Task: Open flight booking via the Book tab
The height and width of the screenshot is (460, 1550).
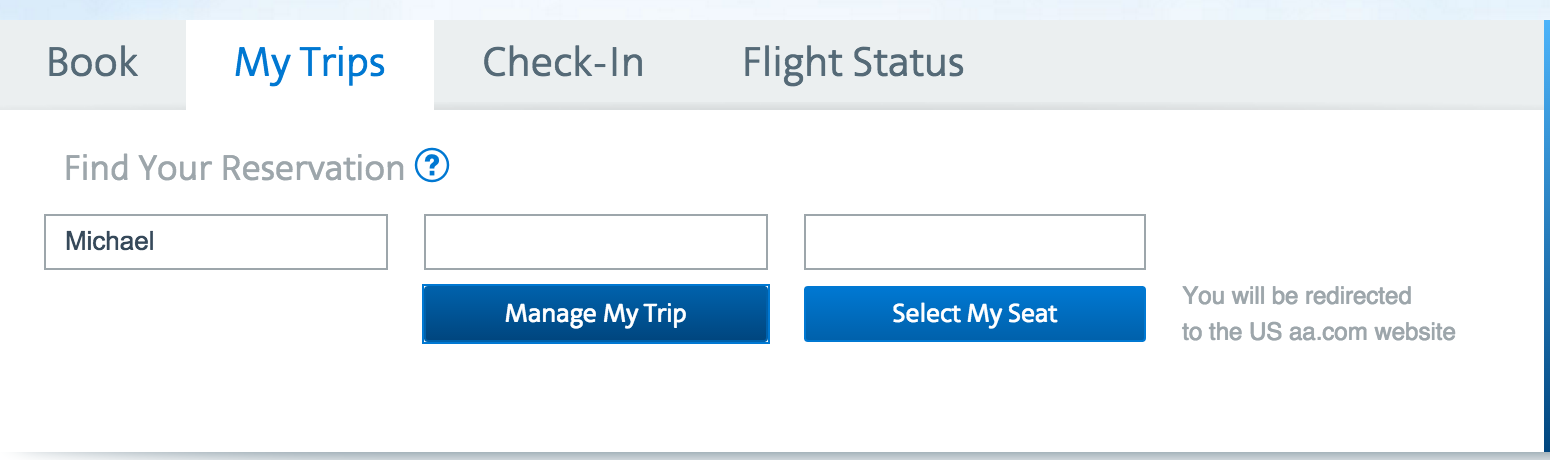Action: click(92, 63)
